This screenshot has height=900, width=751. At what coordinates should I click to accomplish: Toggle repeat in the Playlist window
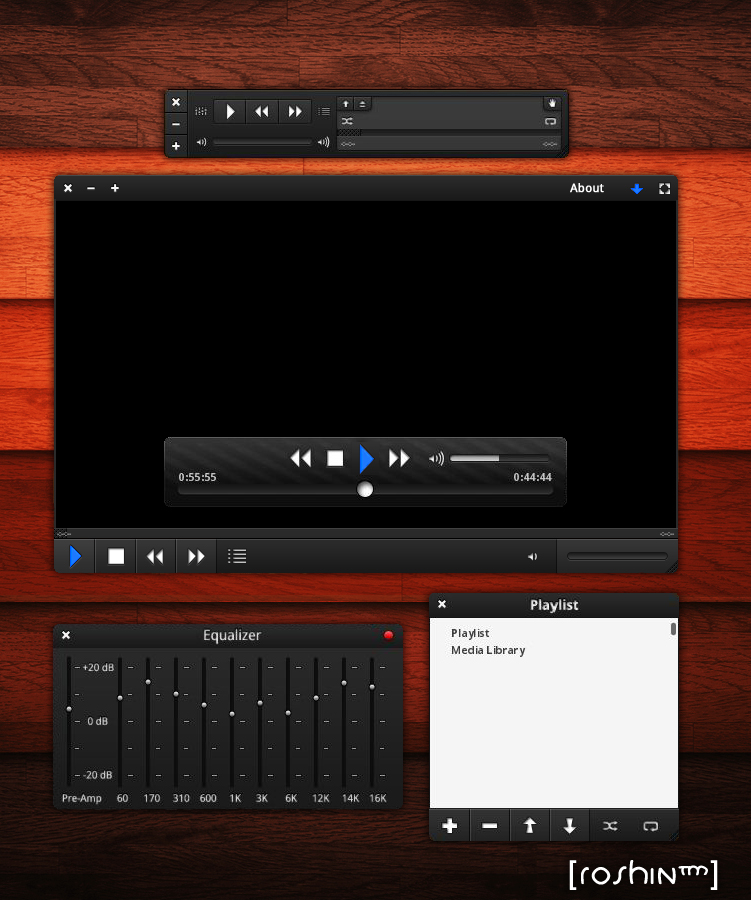click(650, 826)
